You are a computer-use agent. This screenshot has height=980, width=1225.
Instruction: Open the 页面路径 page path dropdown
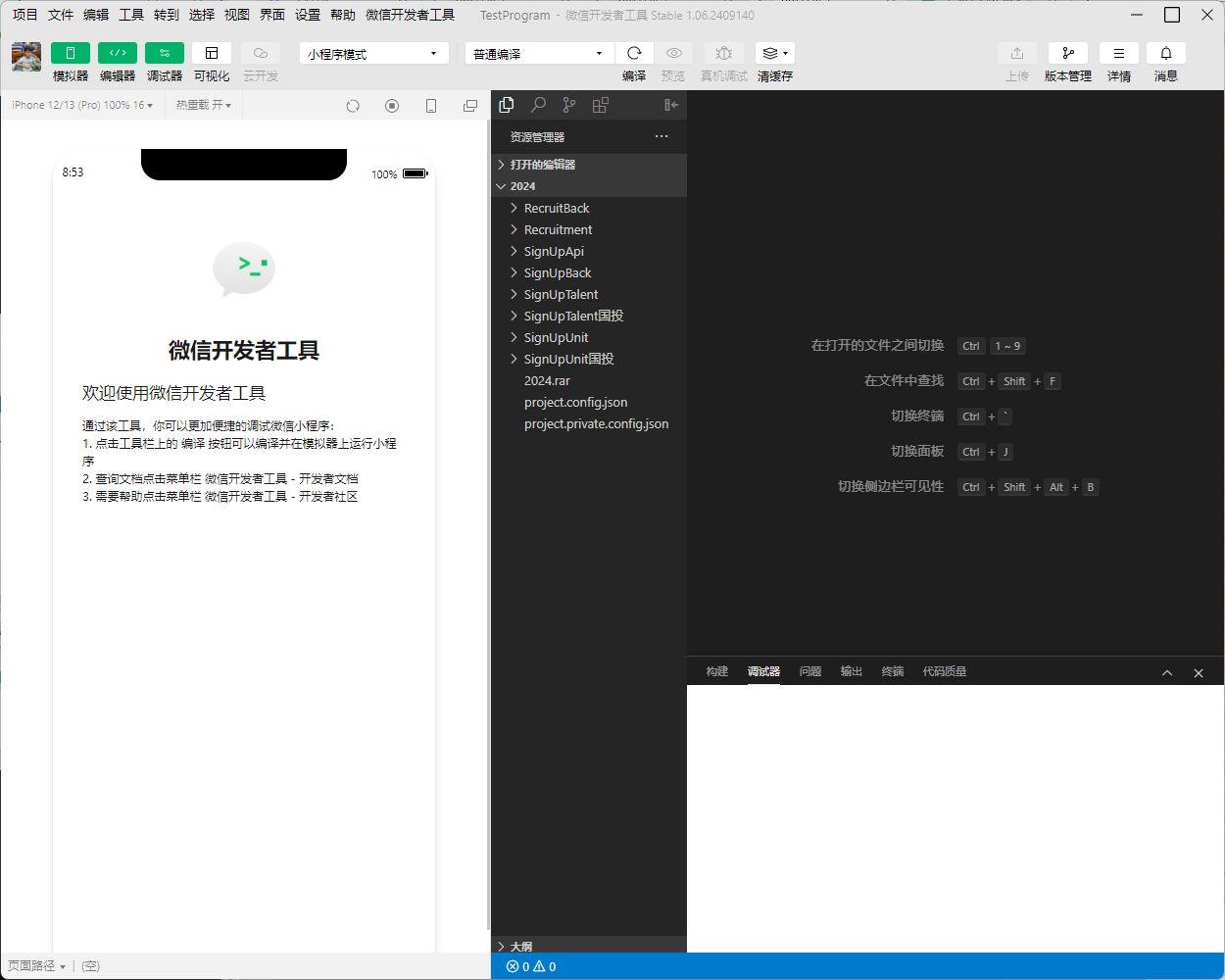(36, 965)
